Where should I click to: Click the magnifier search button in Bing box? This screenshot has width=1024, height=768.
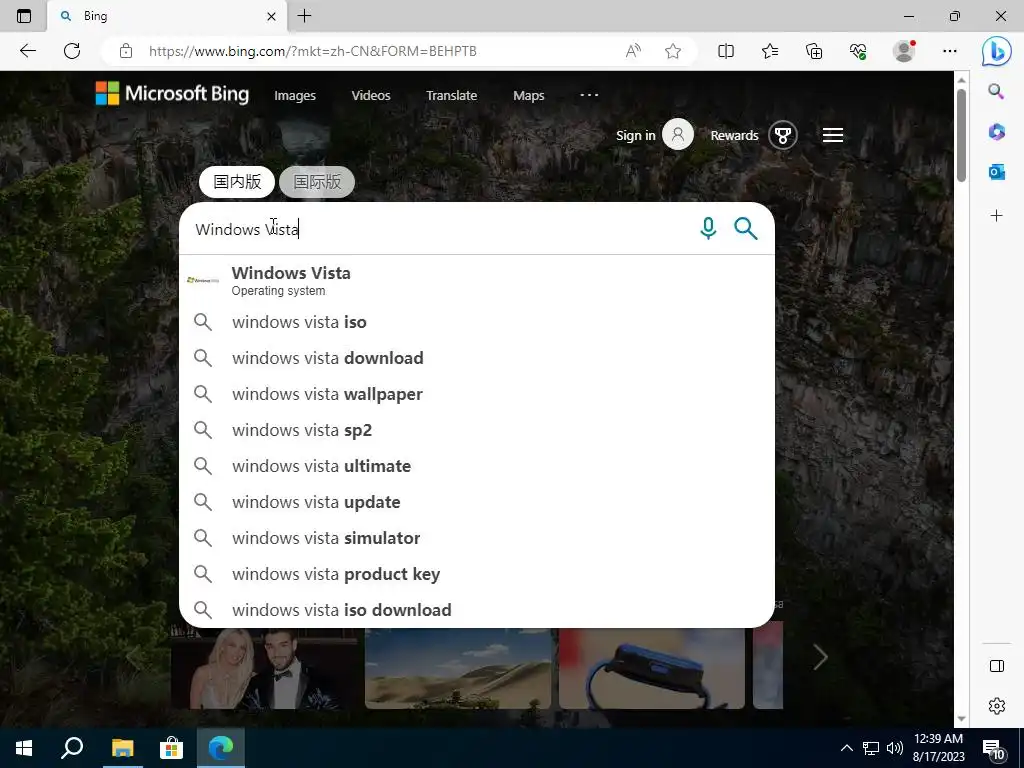point(745,229)
